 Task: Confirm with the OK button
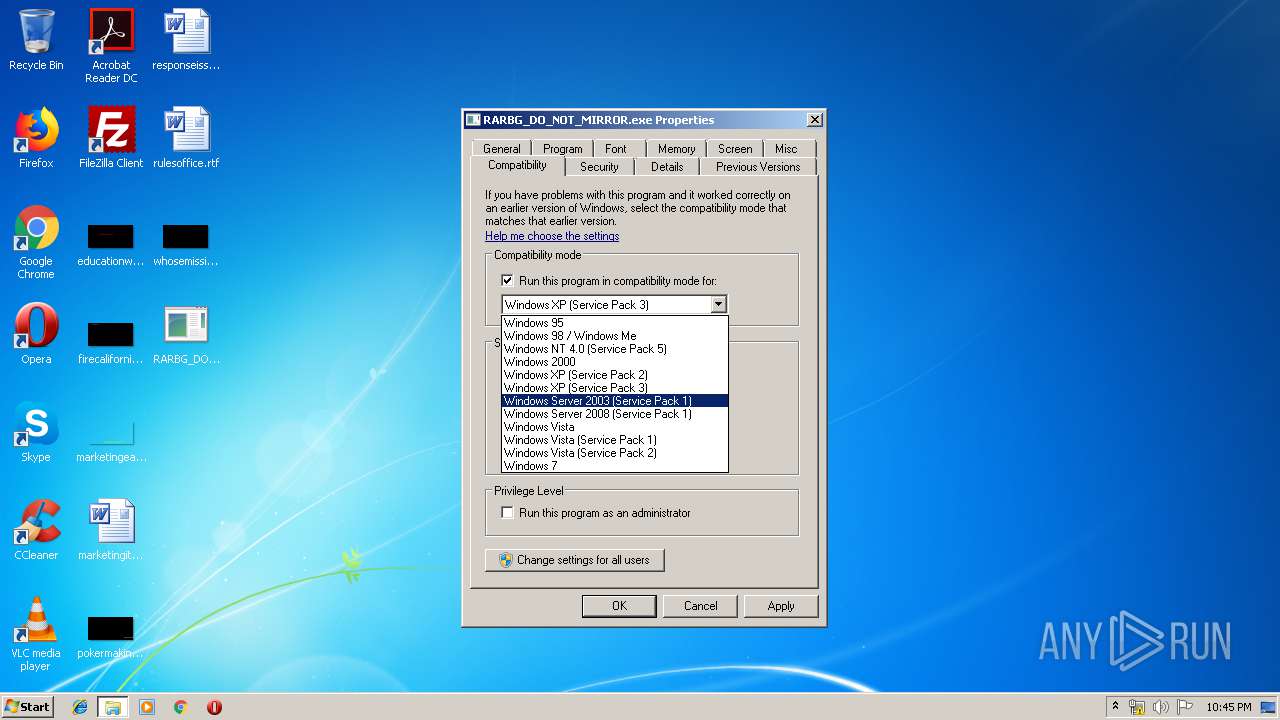(619, 606)
